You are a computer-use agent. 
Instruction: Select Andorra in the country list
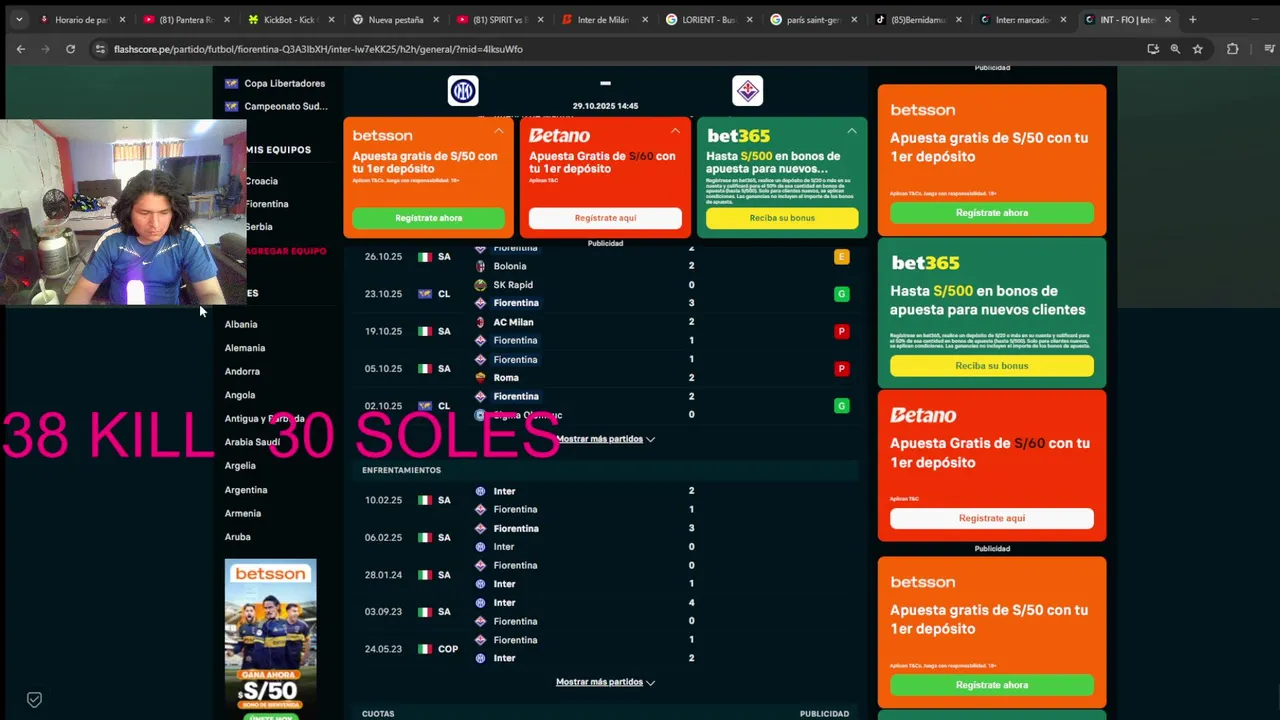tap(242, 371)
